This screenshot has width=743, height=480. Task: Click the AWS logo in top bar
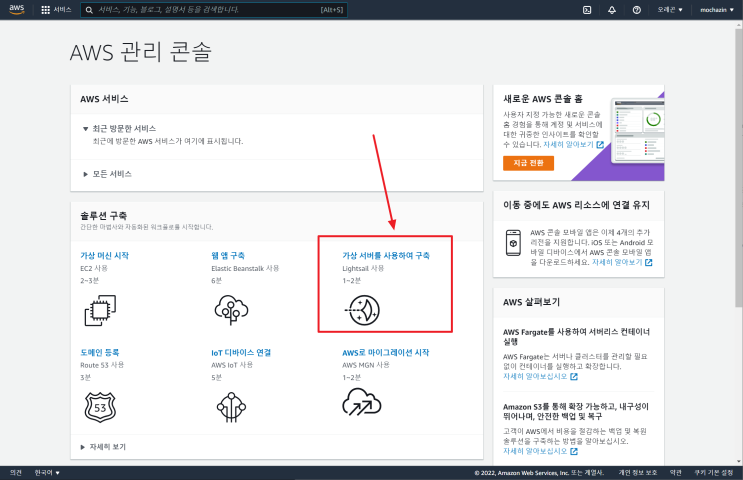(x=17, y=9)
